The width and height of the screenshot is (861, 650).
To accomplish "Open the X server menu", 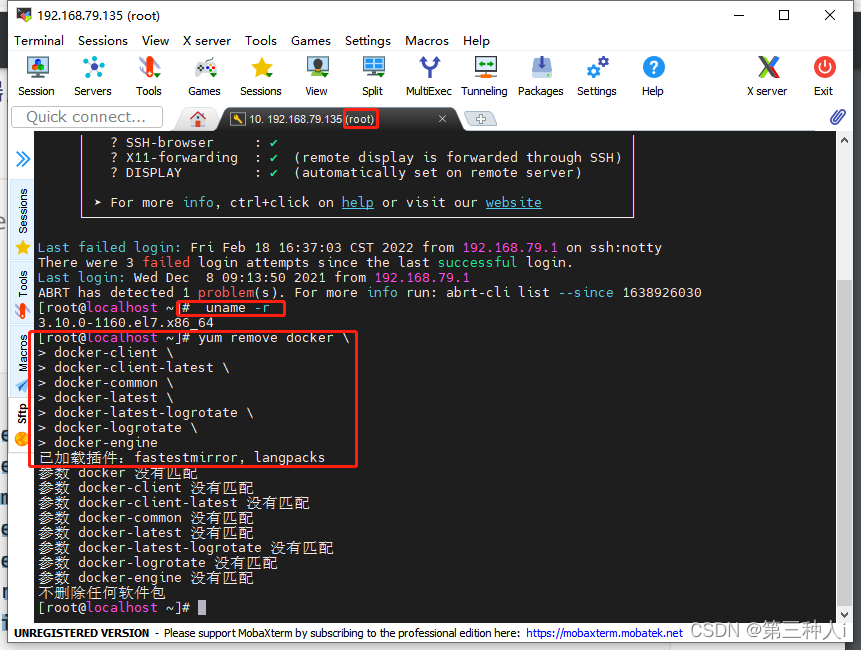I will (x=207, y=41).
